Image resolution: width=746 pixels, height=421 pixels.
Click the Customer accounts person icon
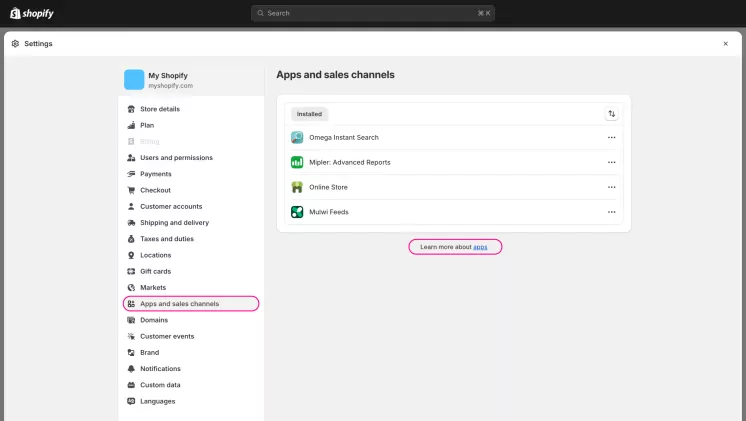pos(131,206)
